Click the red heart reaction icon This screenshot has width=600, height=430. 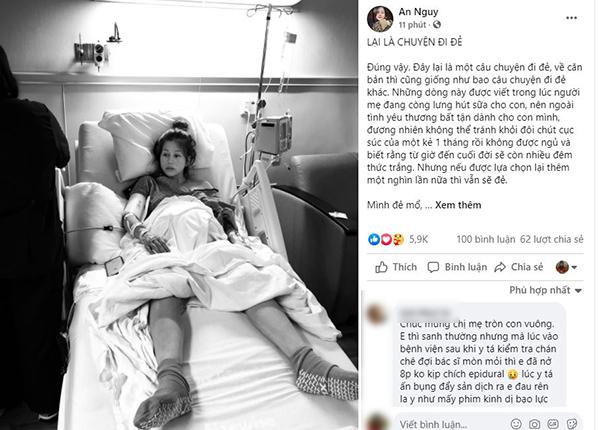tap(386, 239)
